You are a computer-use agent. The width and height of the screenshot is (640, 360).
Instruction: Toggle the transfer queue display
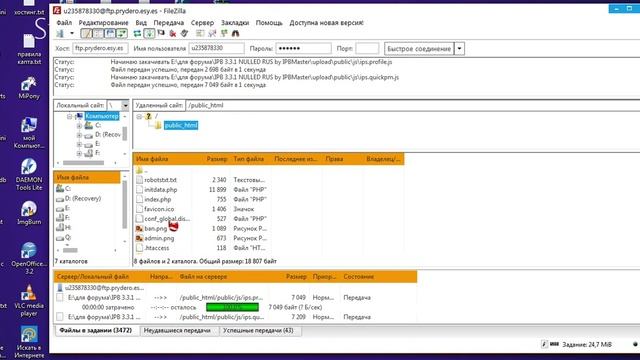(122, 33)
